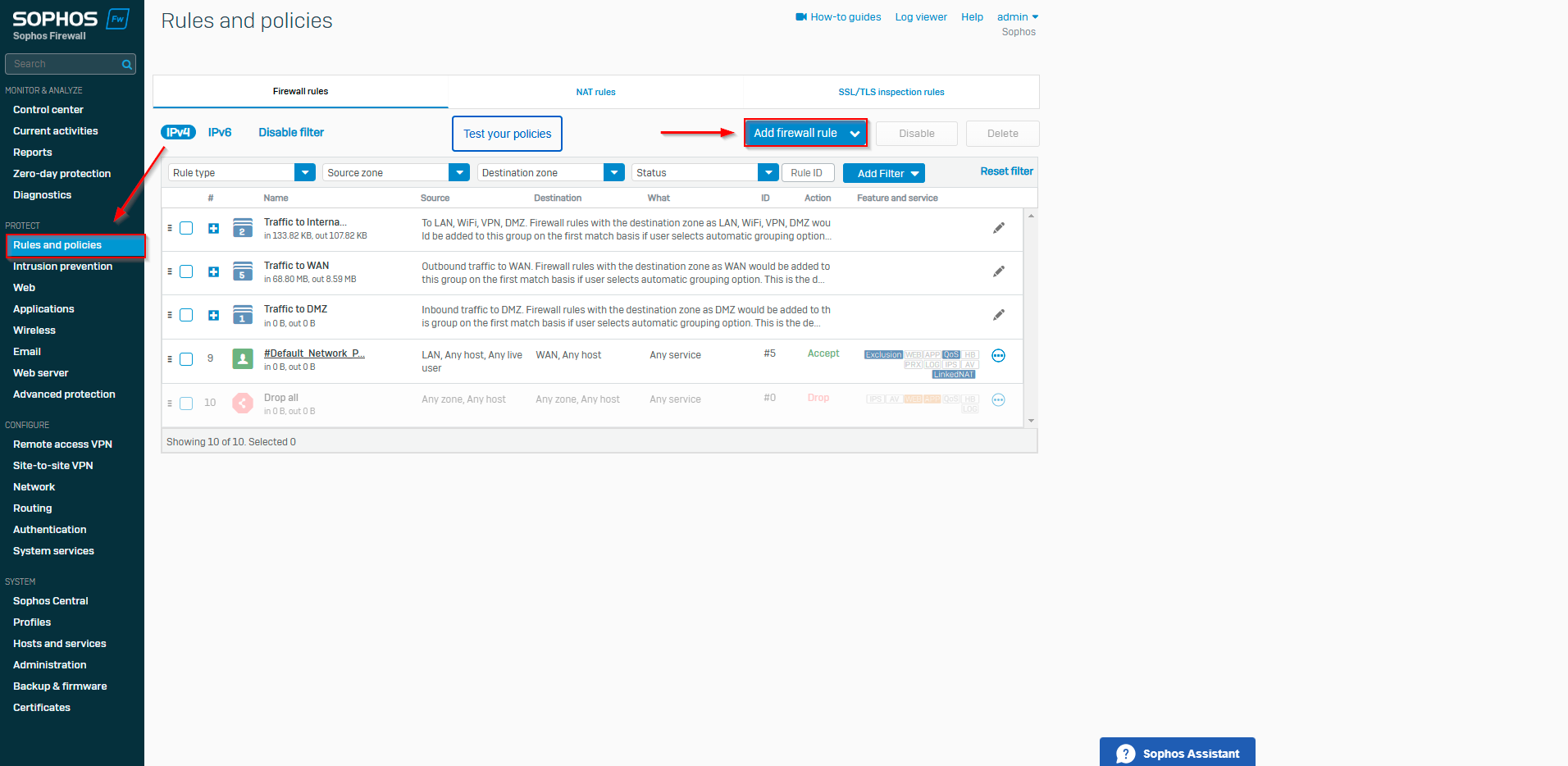This screenshot has height=766, width=1568.
Task: Click drag handle of Traffic to DMZ row
Action: [x=170, y=315]
